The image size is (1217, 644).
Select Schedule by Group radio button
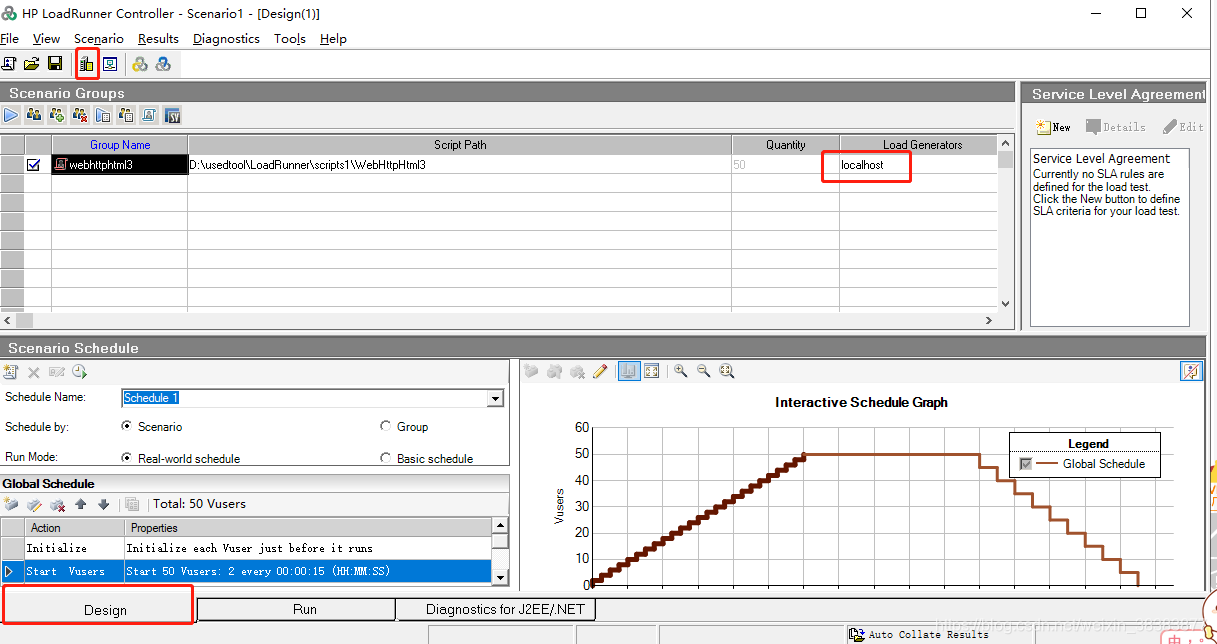point(386,426)
